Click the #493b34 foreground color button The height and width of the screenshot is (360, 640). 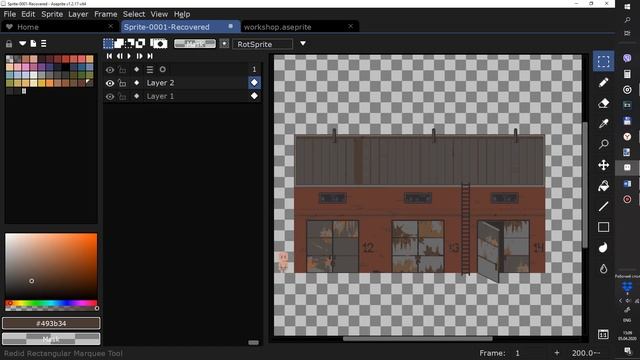click(51, 323)
